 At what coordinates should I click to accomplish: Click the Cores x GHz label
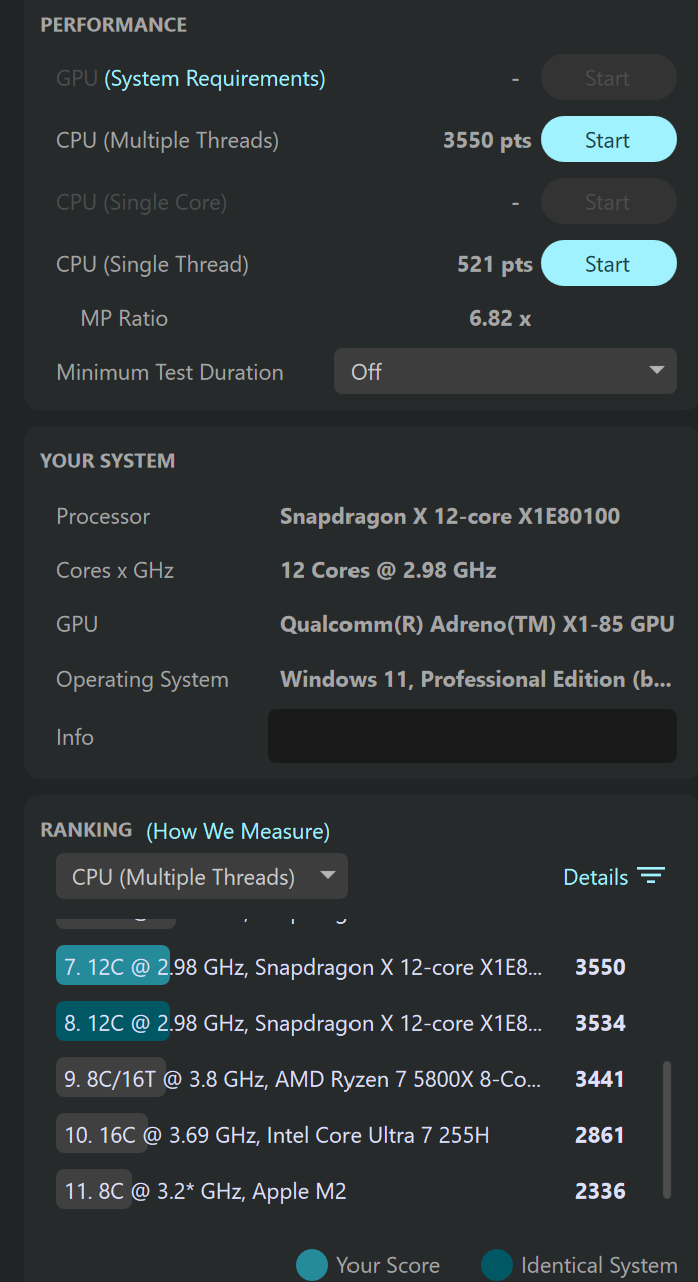(x=115, y=570)
